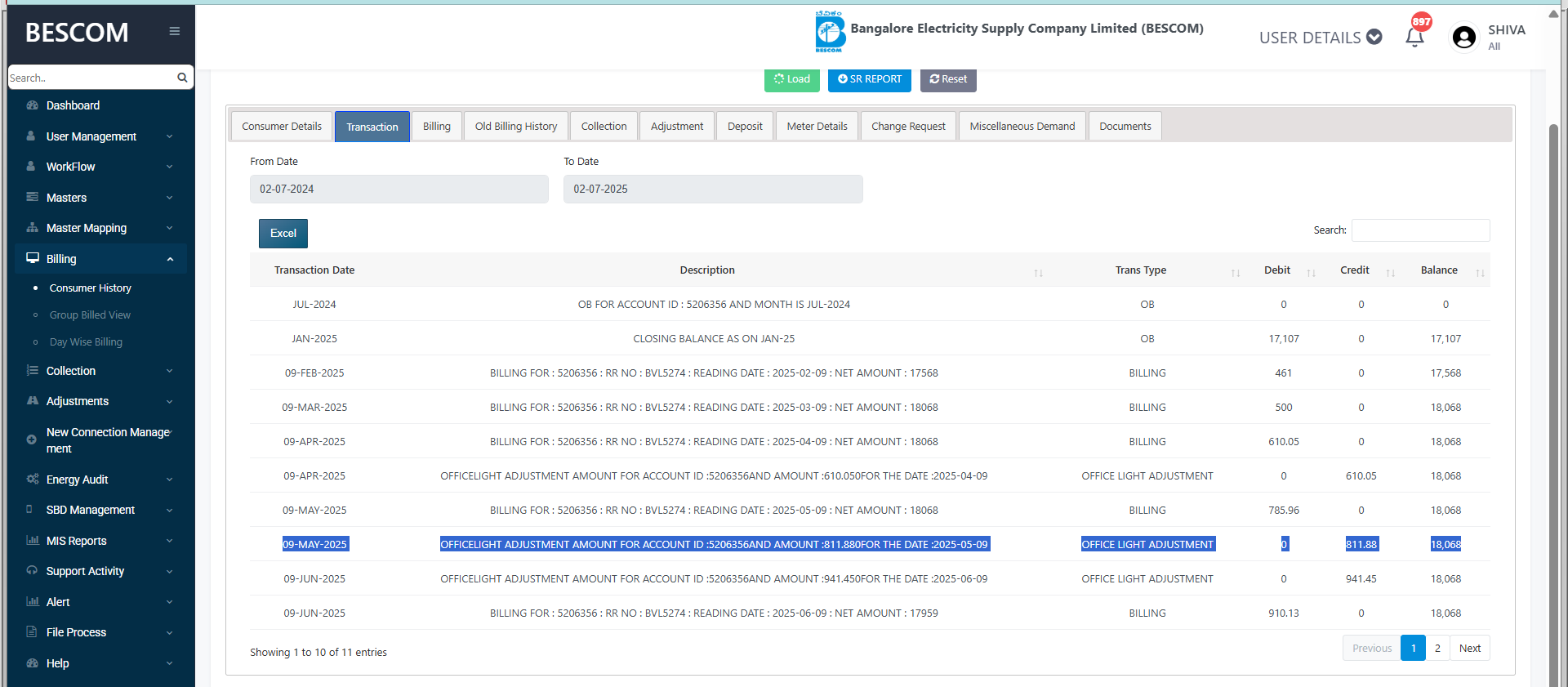
Task: Expand Adjustments sidebar chevron
Action: [x=170, y=401]
